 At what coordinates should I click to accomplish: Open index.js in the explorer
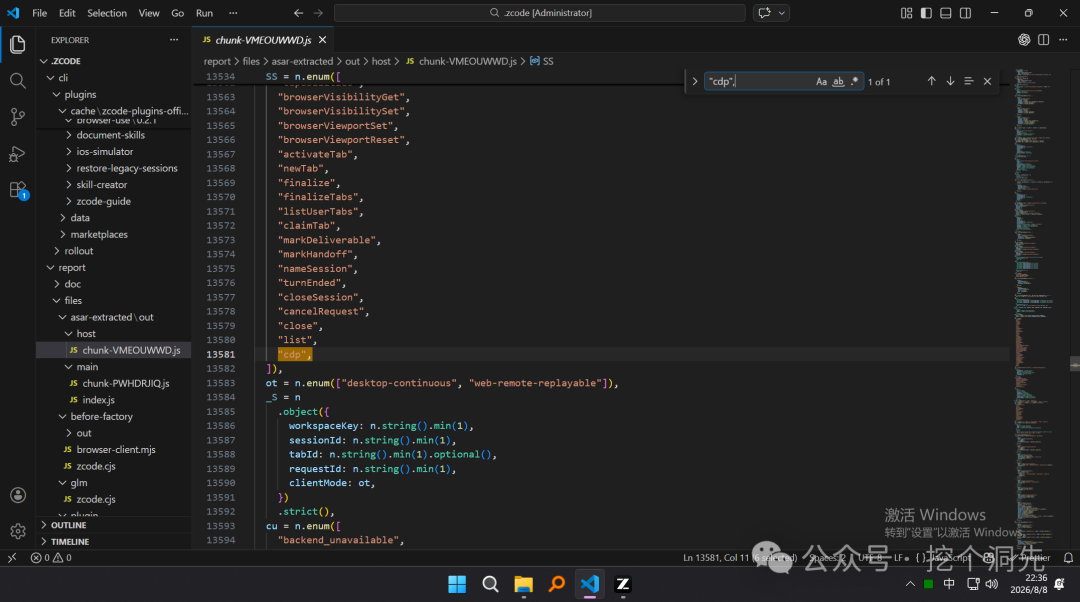click(114, 399)
